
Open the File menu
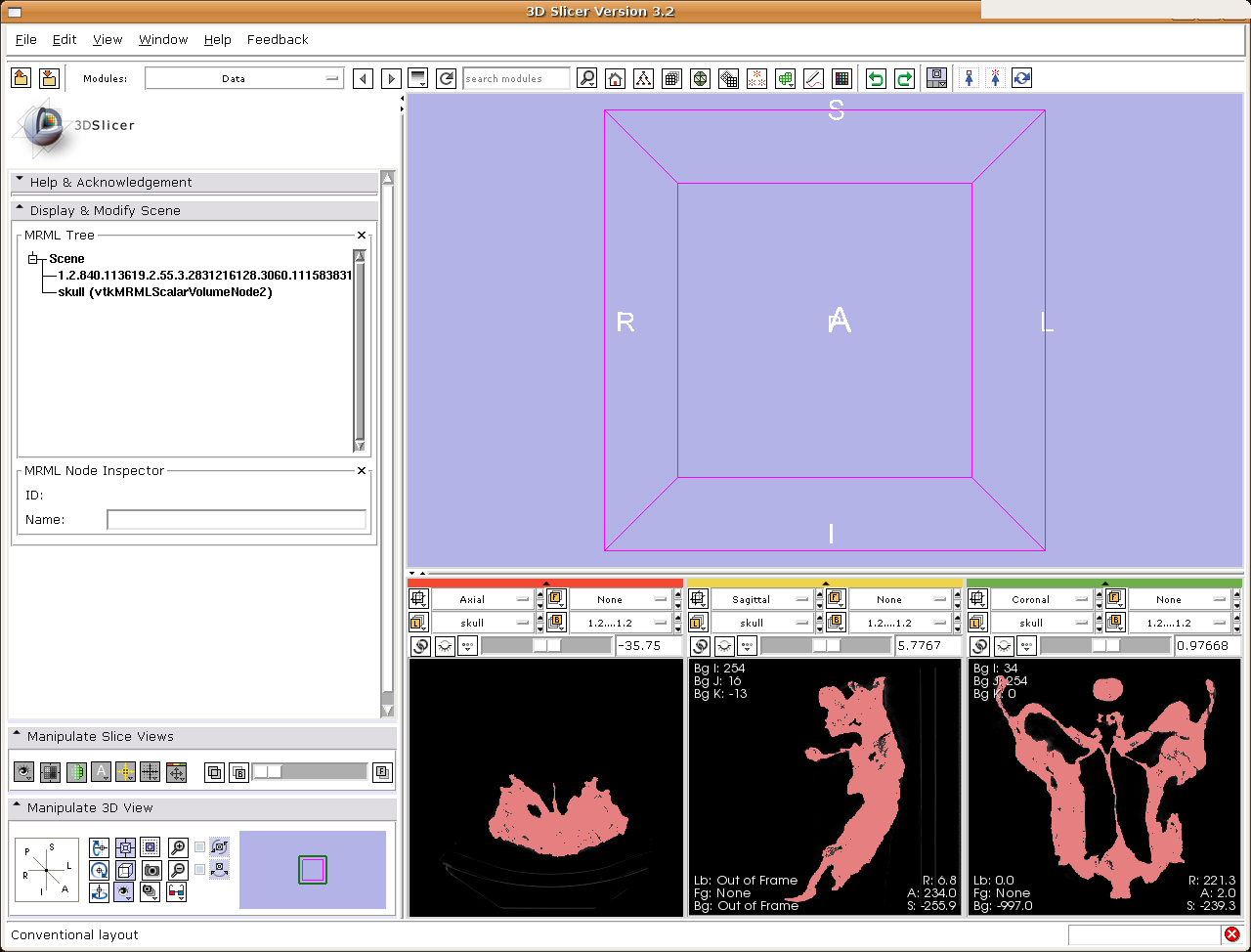pyautogui.click(x=26, y=40)
